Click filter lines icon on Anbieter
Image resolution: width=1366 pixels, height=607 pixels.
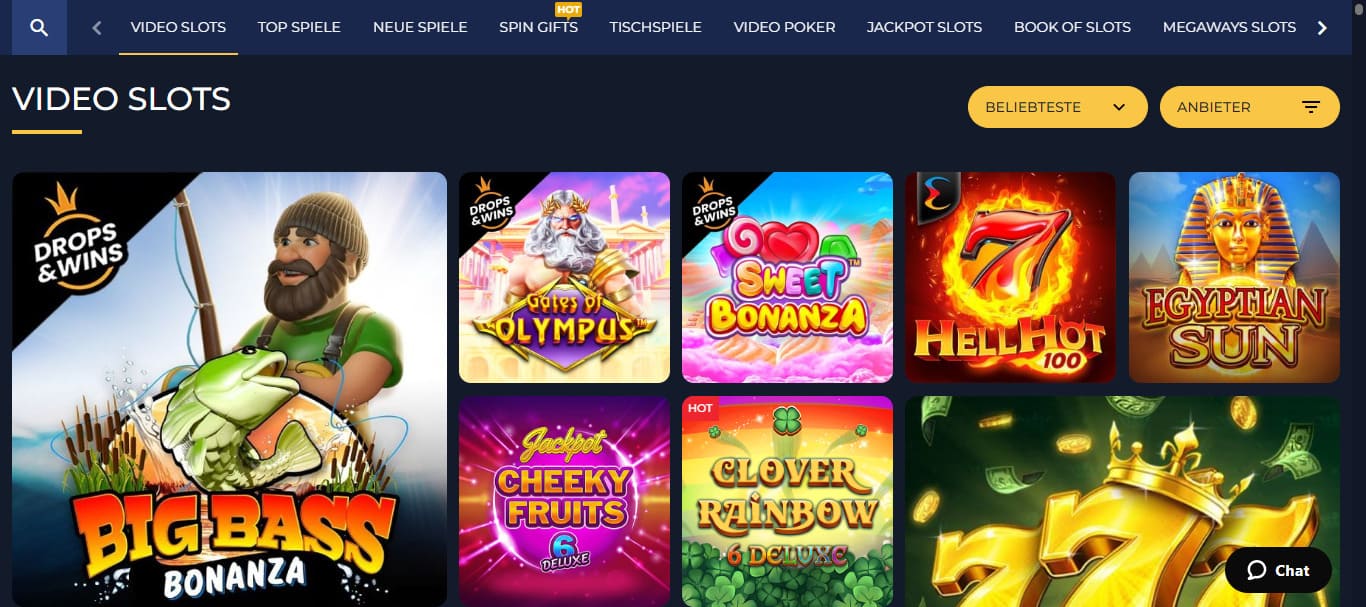tap(1311, 107)
